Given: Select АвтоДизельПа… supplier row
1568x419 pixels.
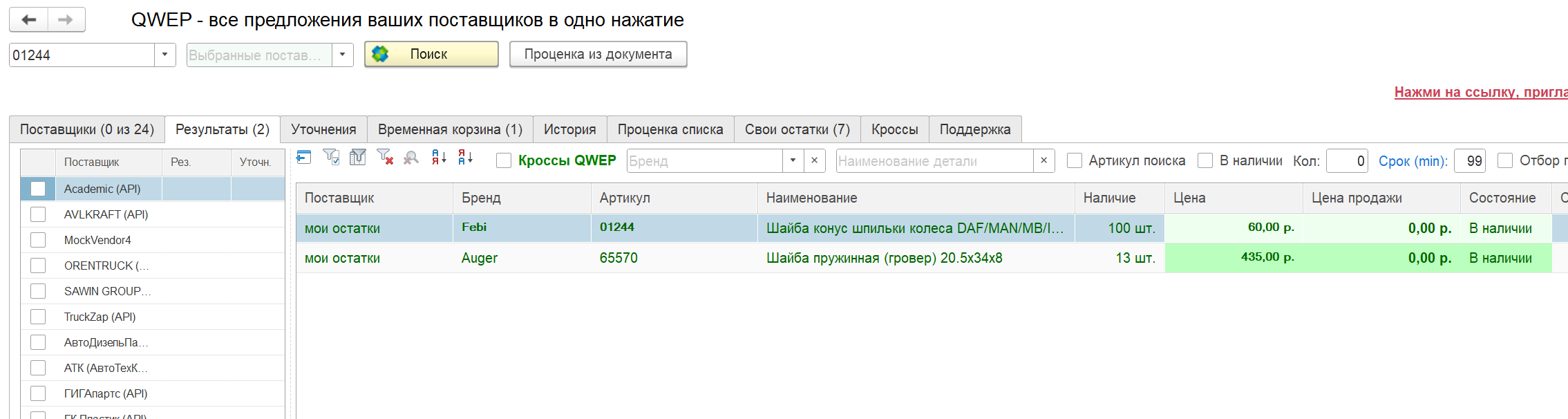Looking at the screenshot, I should [153, 342].
